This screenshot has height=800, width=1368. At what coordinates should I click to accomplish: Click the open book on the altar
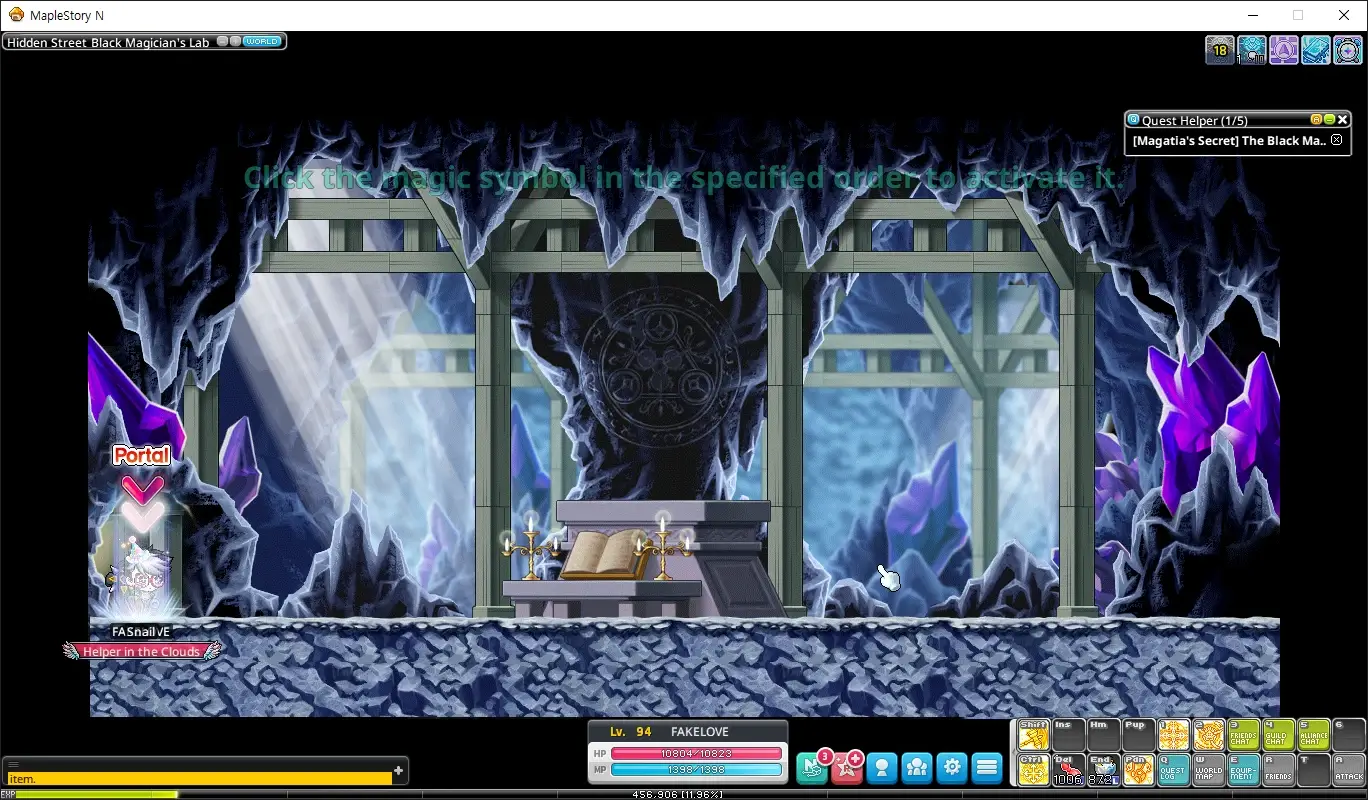pos(605,554)
